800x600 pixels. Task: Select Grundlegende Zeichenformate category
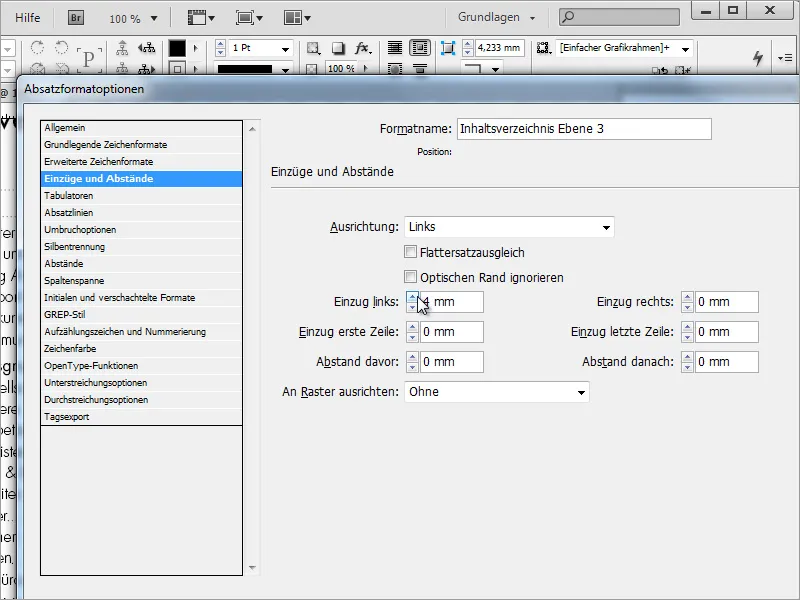(x=141, y=145)
